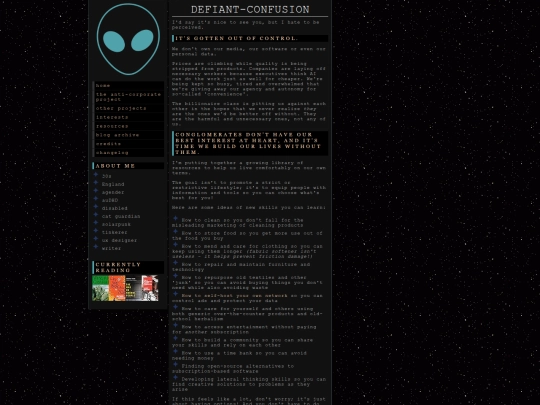This screenshot has height=405, width=540.
Task: Click the 'IT'S GOTTEN OUT OF CONTROL.' heading
Action: [x=250, y=38]
